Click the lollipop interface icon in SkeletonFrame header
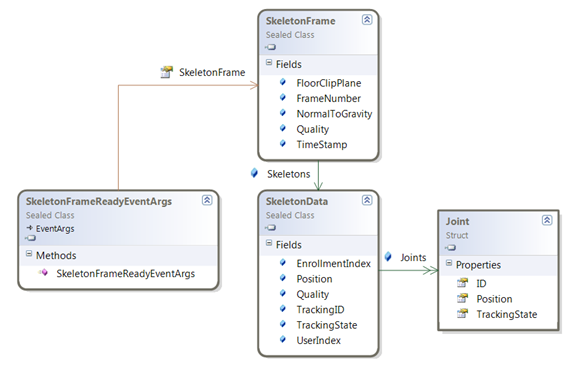This screenshot has height=366, width=576. point(271,47)
